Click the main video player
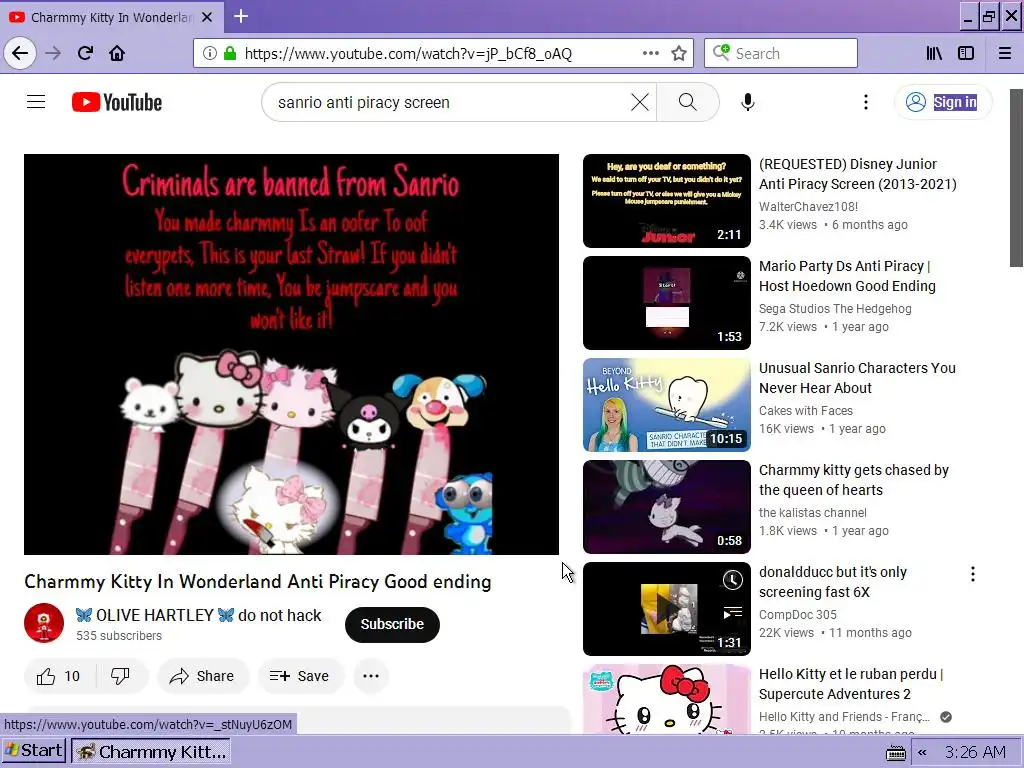The image size is (1024, 768). click(291, 354)
